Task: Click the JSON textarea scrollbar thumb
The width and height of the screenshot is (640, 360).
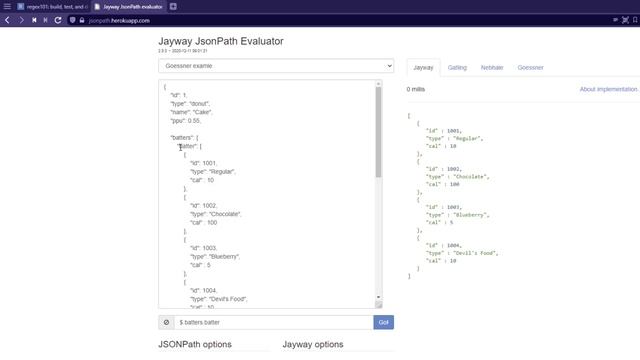Action: (x=378, y=132)
